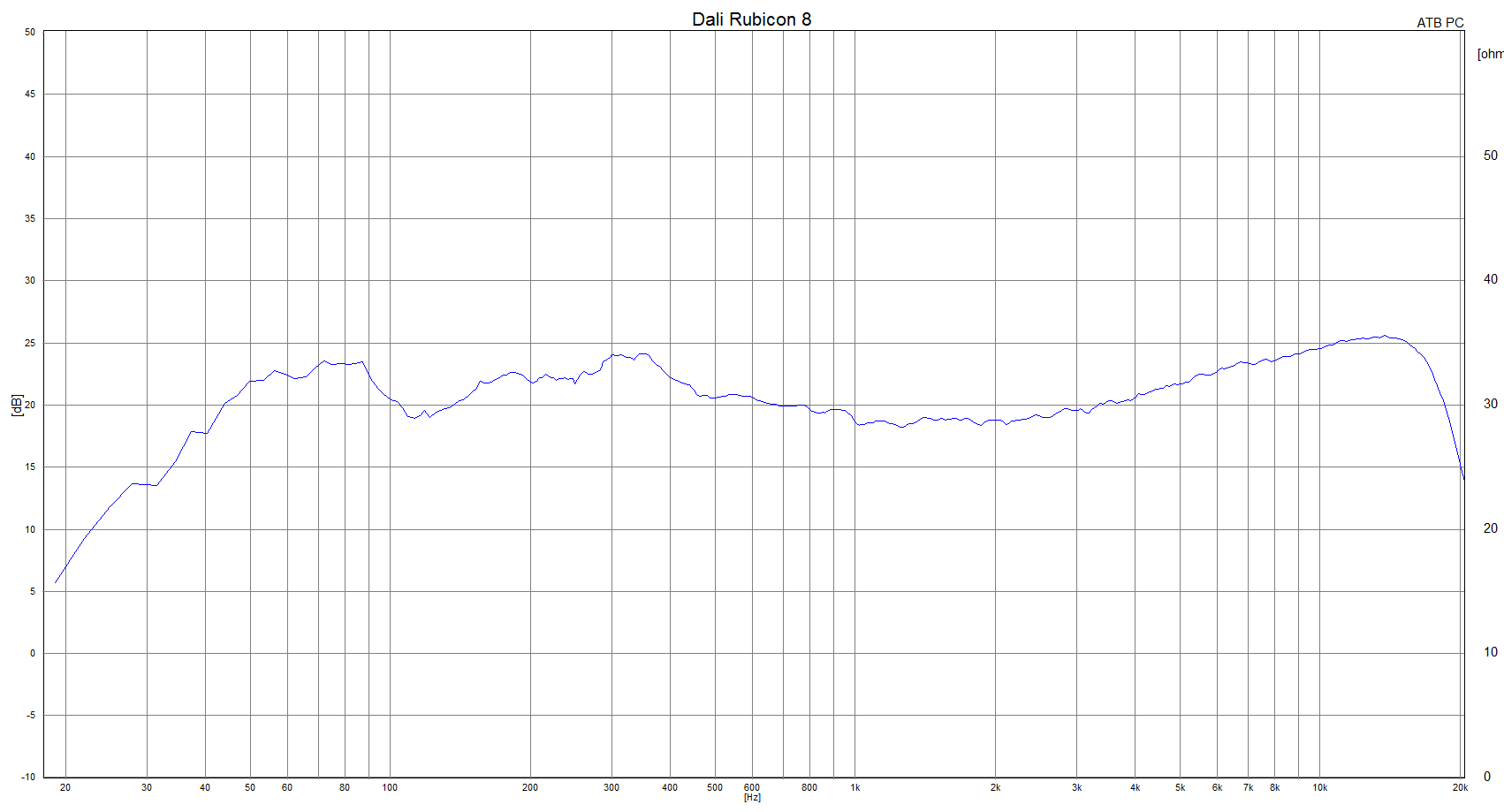1504x812 pixels.
Task: Pick the 7k frequency label
Action: point(1249,787)
